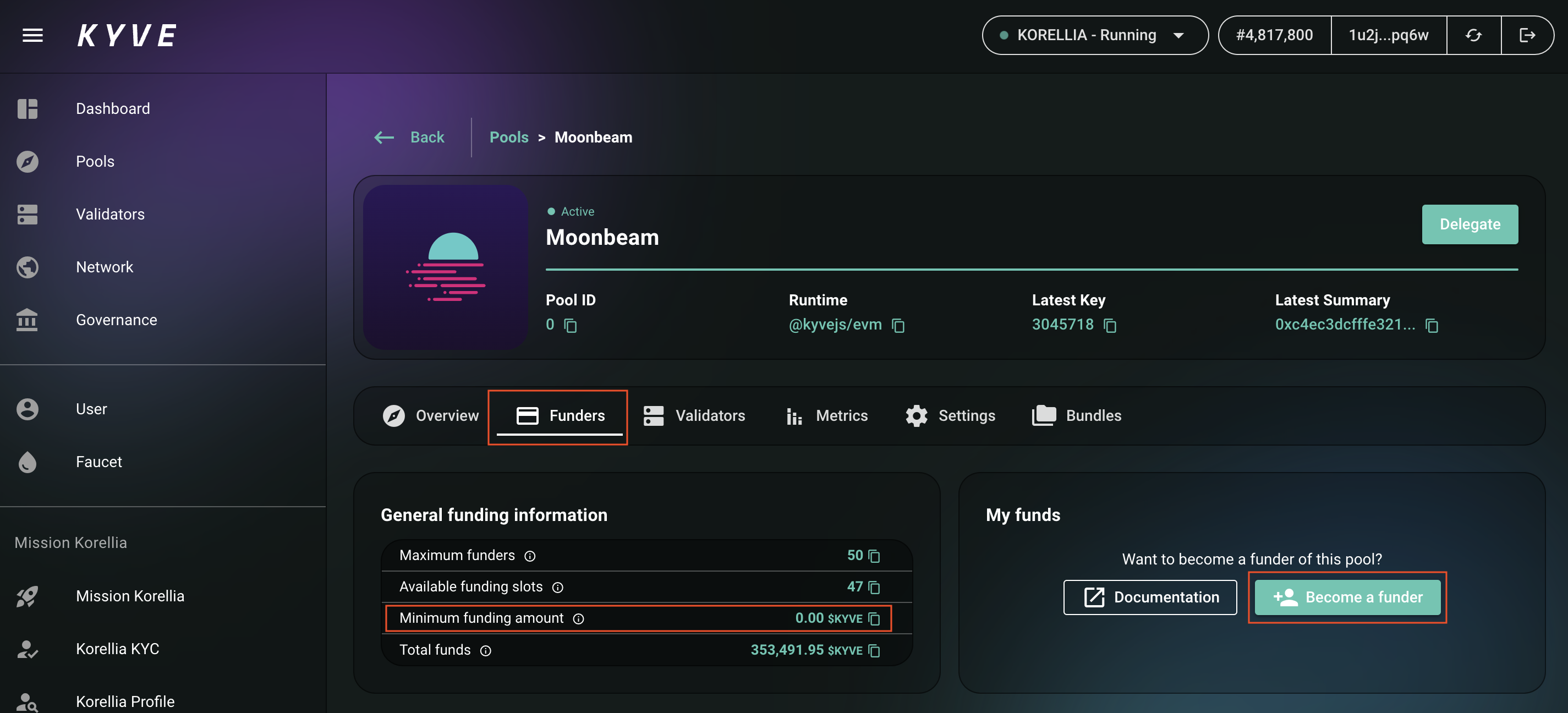This screenshot has height=713, width=1568.
Task: Go Back using the arrow link
Action: [x=410, y=138]
